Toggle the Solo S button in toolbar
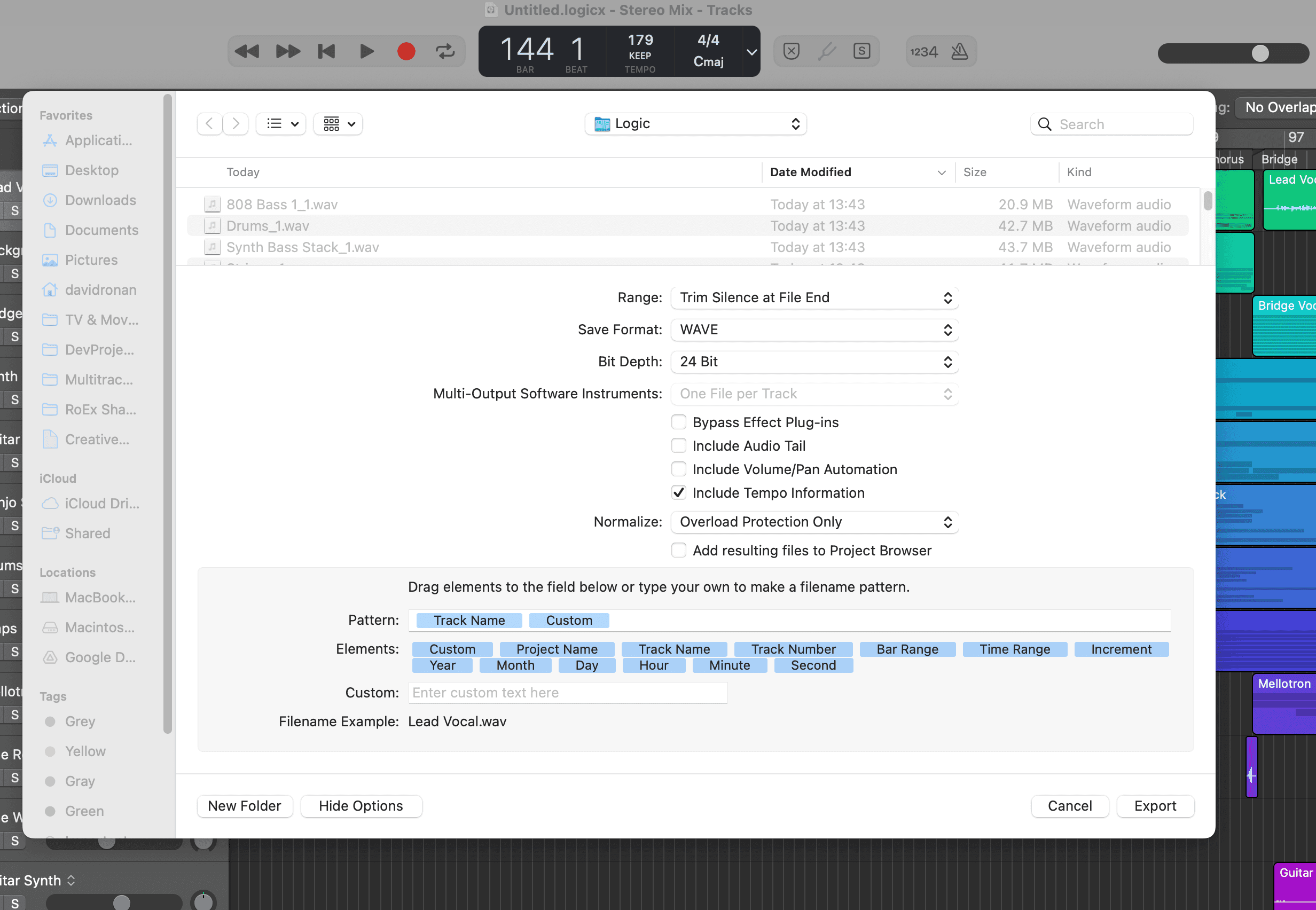The height and width of the screenshot is (910, 1316). coord(861,51)
